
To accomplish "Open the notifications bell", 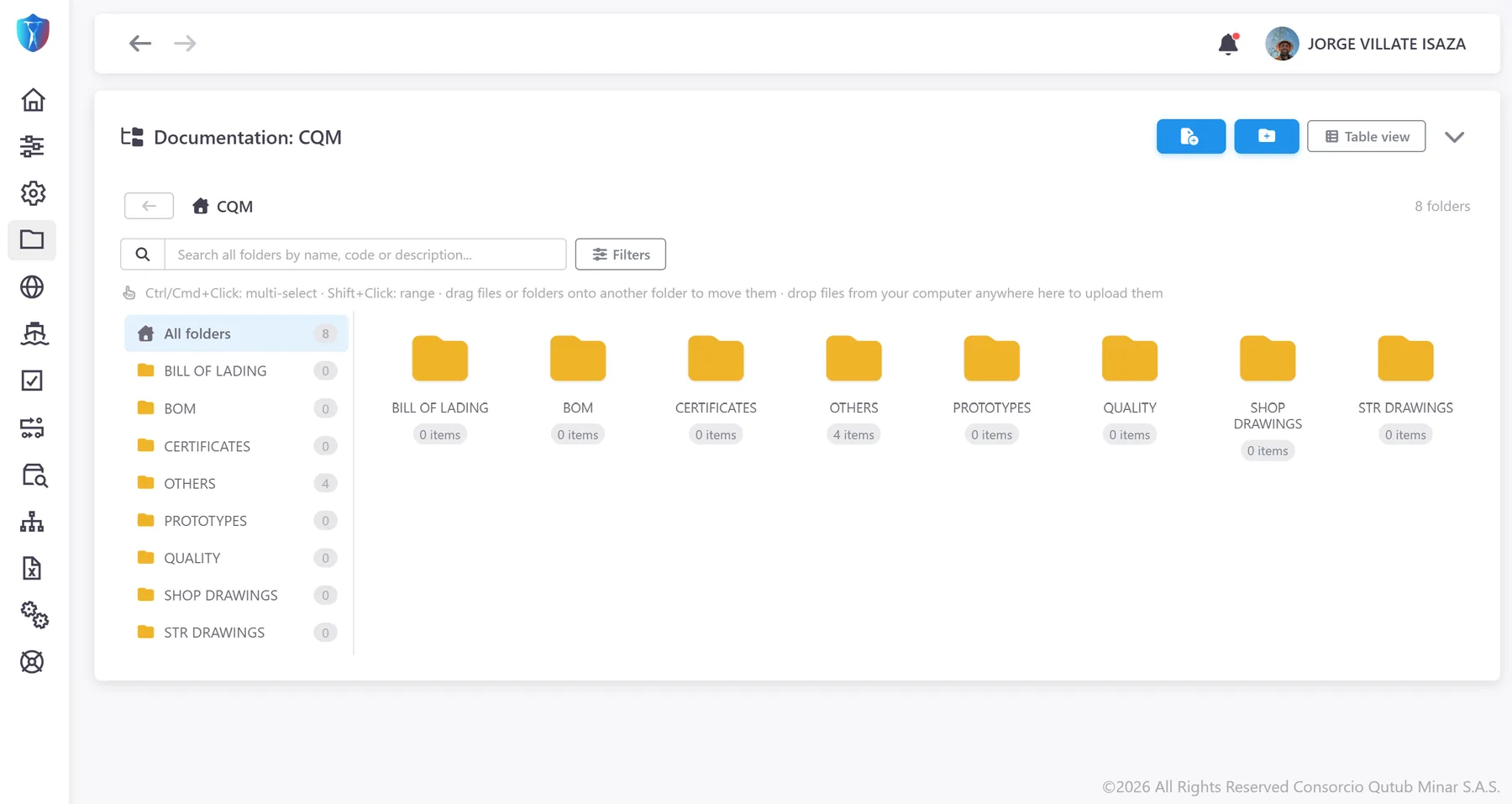I will [x=1228, y=44].
